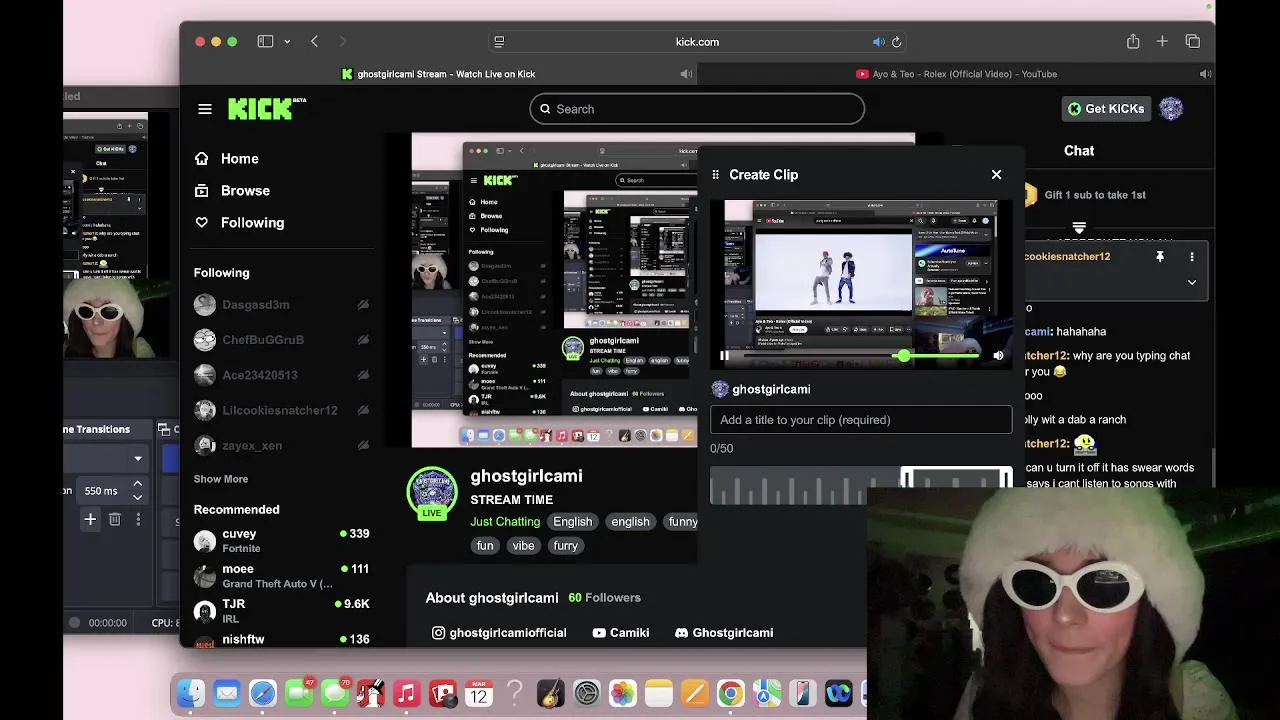Click the Get KICKs button
1280x720 pixels.
click(1106, 109)
